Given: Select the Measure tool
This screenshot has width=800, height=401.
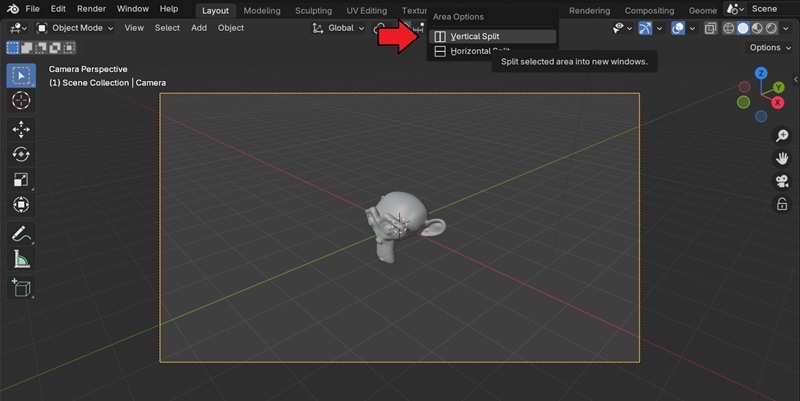Looking at the screenshot, I should (x=21, y=259).
